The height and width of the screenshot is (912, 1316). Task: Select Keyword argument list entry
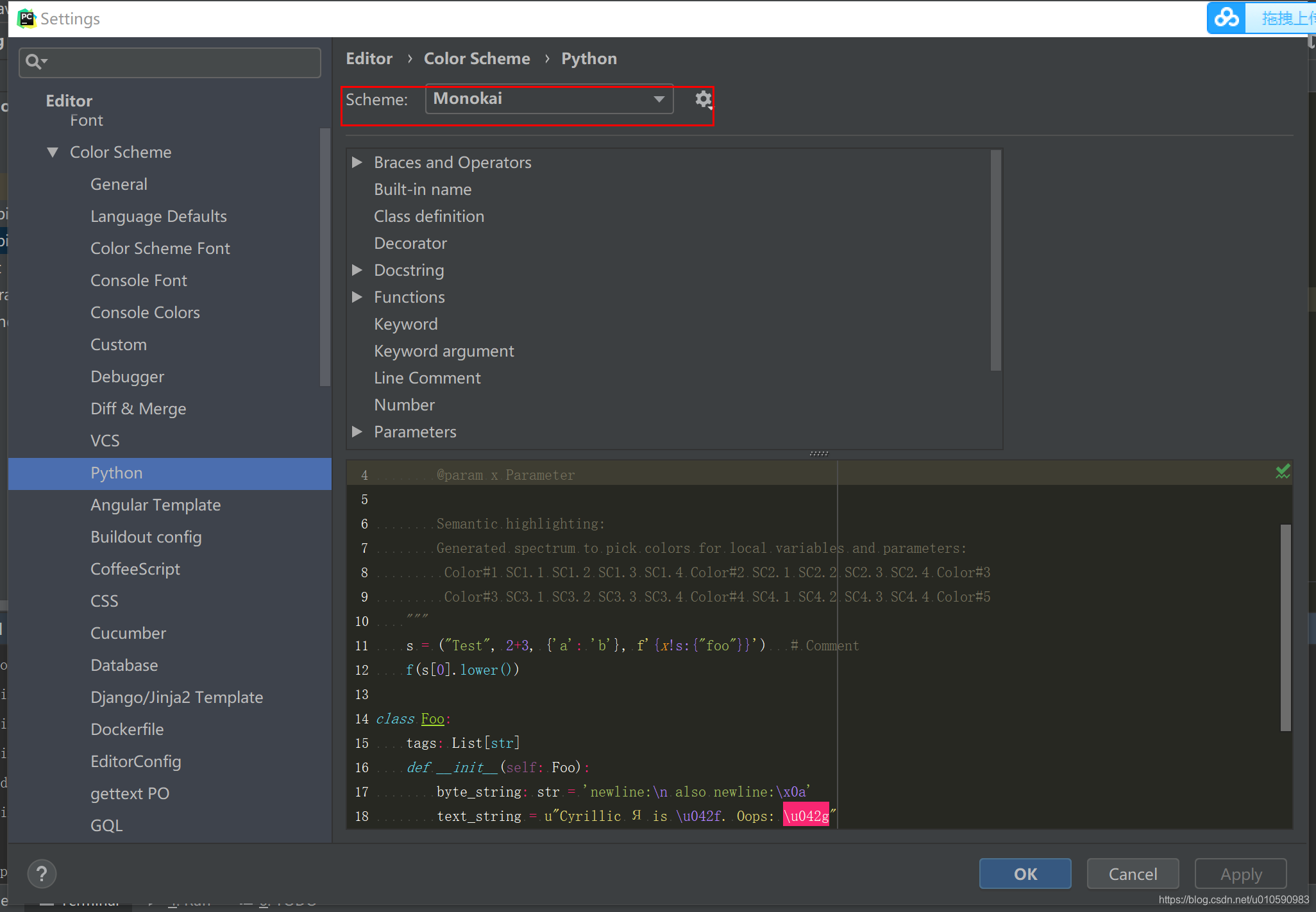click(x=444, y=351)
